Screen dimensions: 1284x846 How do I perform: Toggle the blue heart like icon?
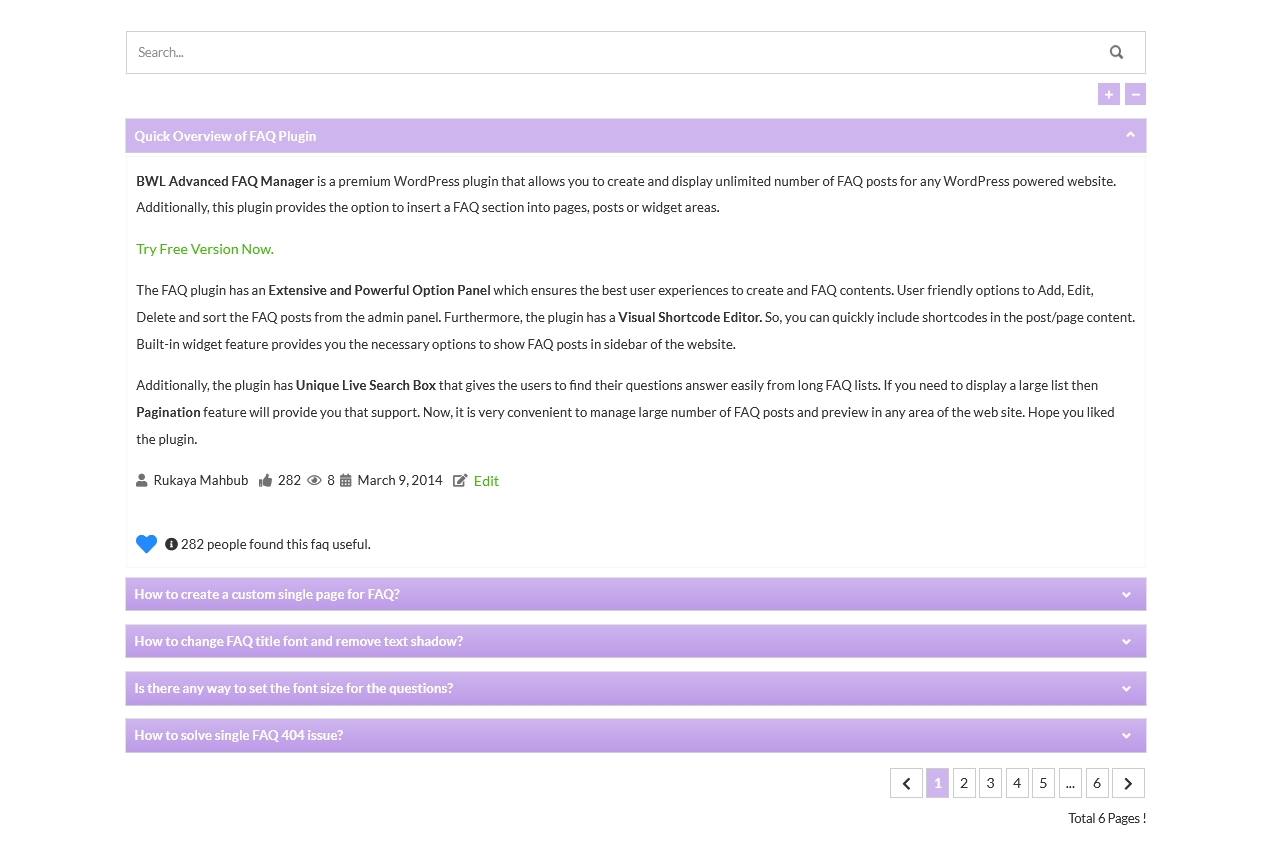click(x=146, y=544)
